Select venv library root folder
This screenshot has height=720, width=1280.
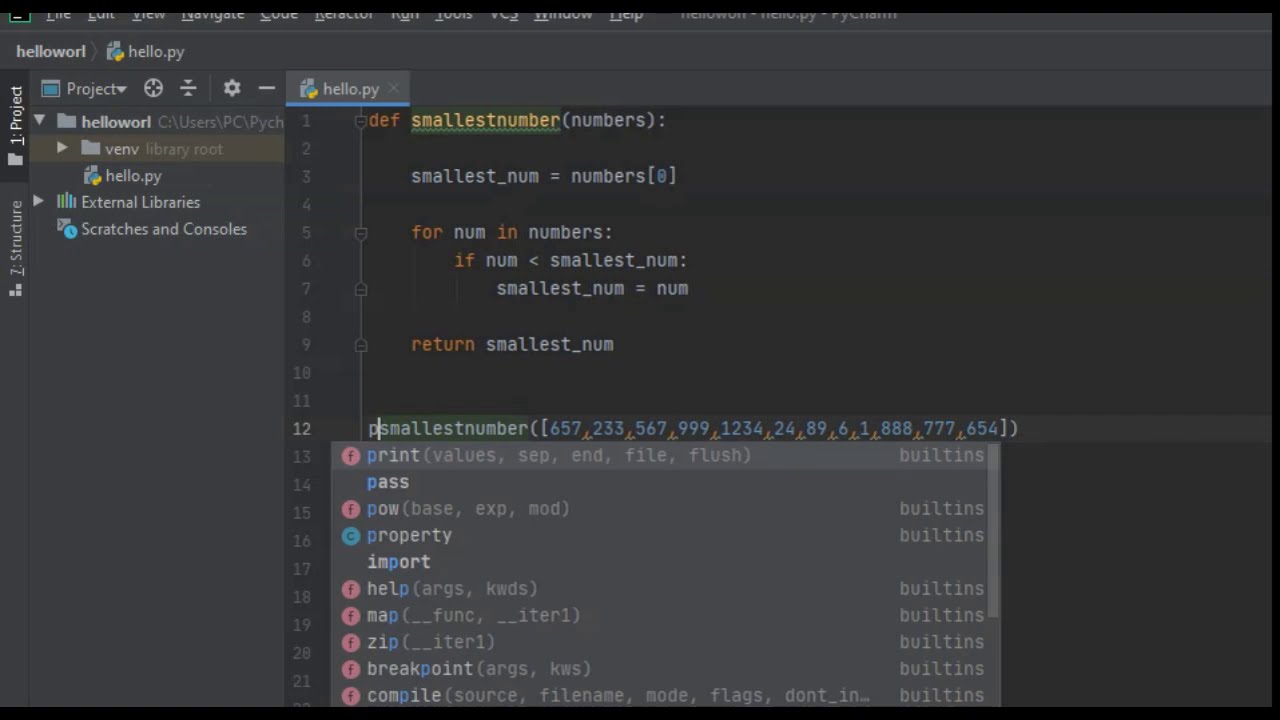pyautogui.click(x=157, y=148)
